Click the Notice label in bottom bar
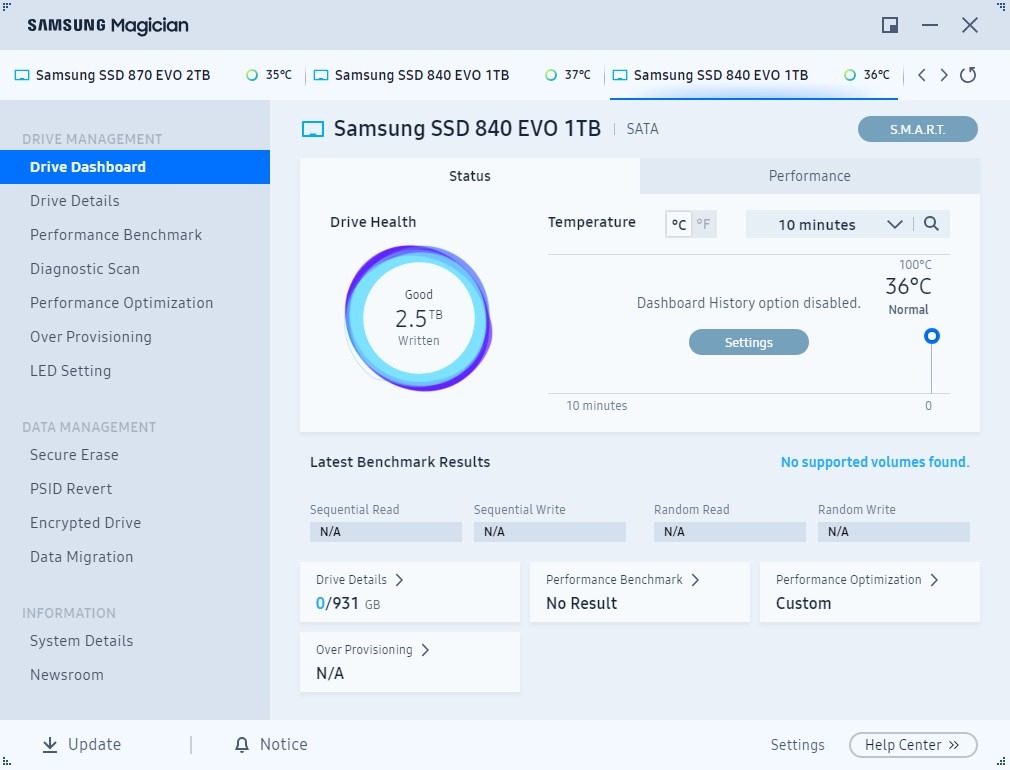Image resolution: width=1010 pixels, height=770 pixels. tap(283, 744)
